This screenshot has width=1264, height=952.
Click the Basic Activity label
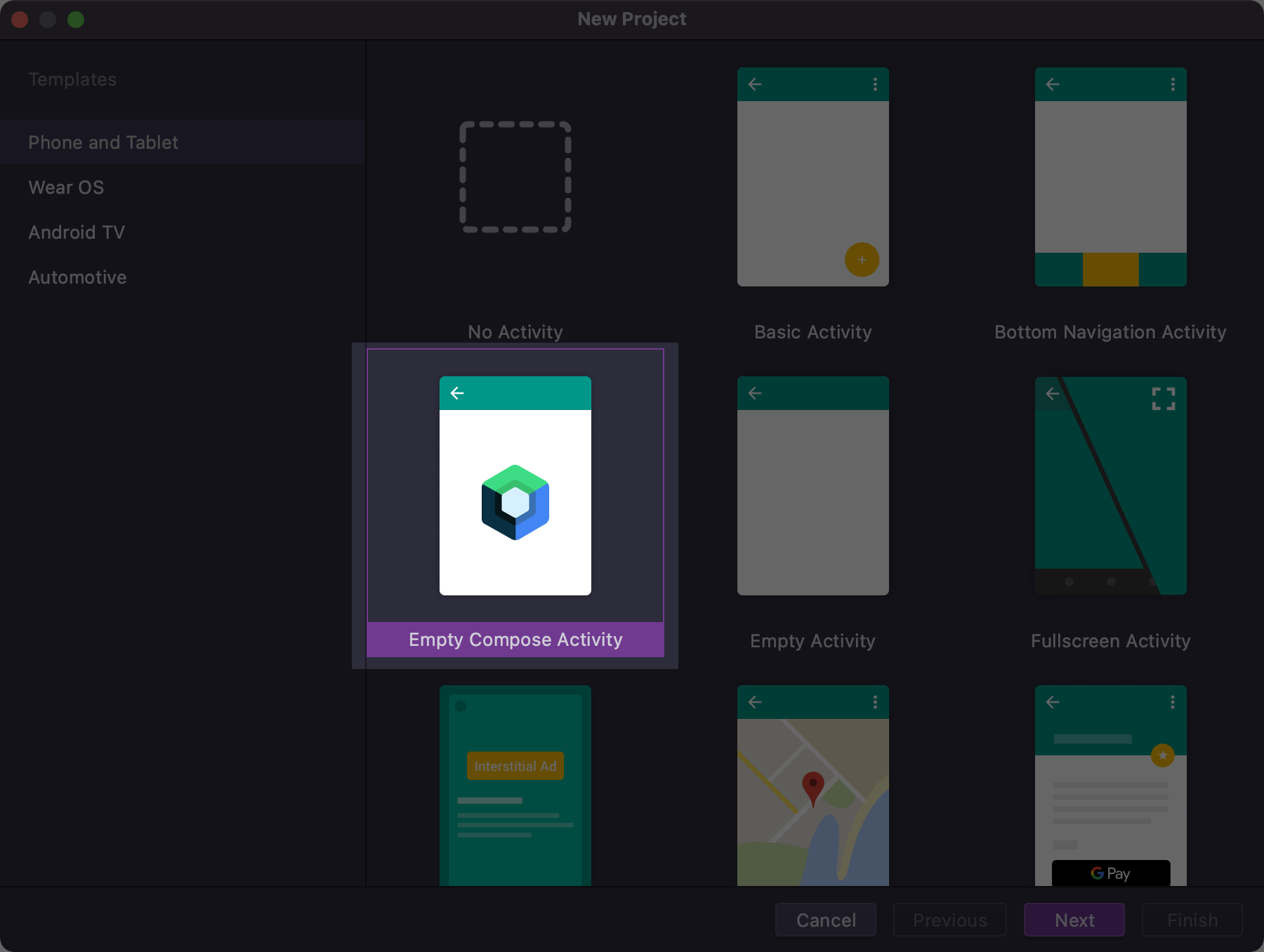point(813,332)
